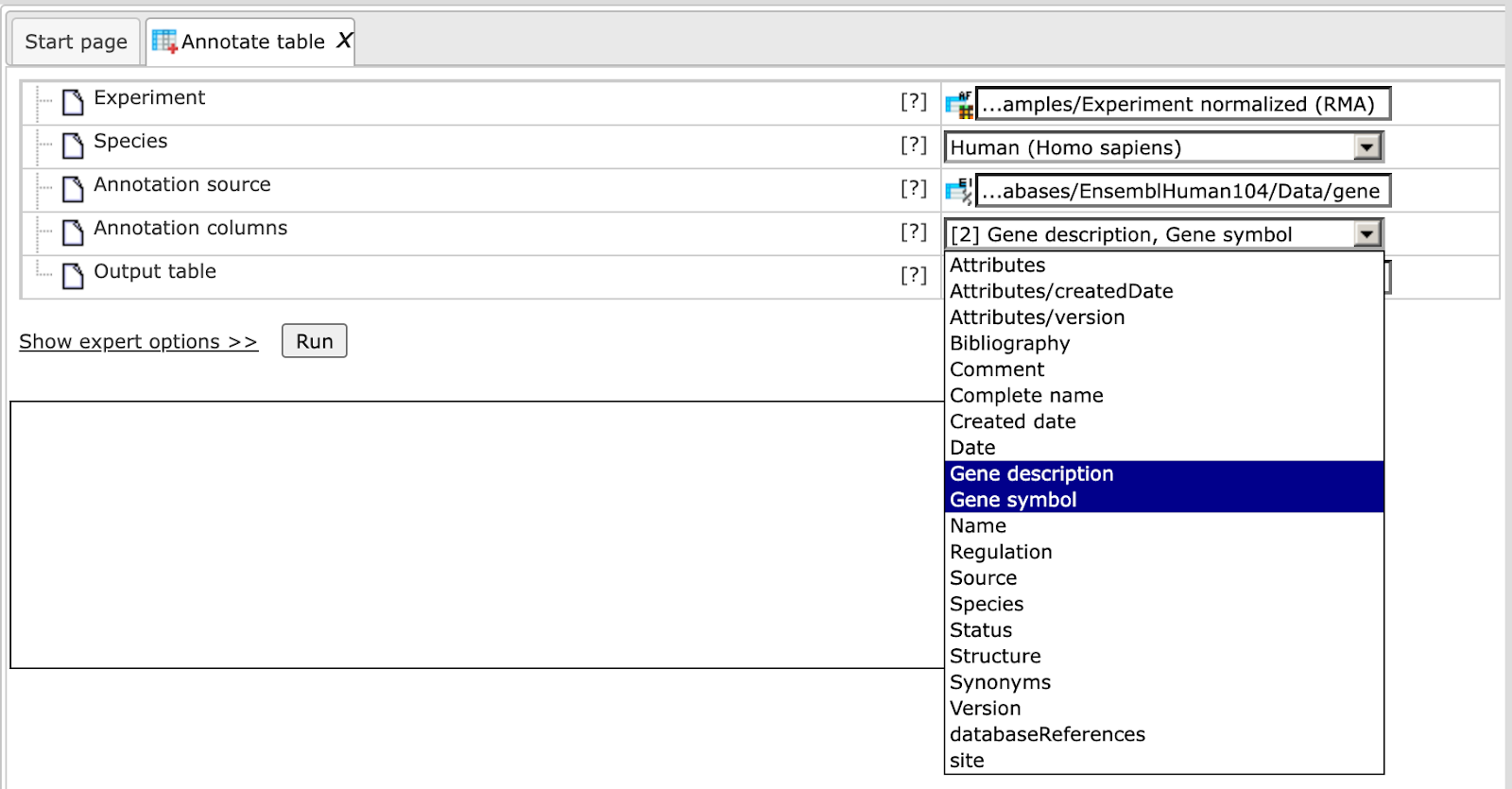
Task: Click the experiment table icon beside RMA path
Action: click(x=959, y=104)
